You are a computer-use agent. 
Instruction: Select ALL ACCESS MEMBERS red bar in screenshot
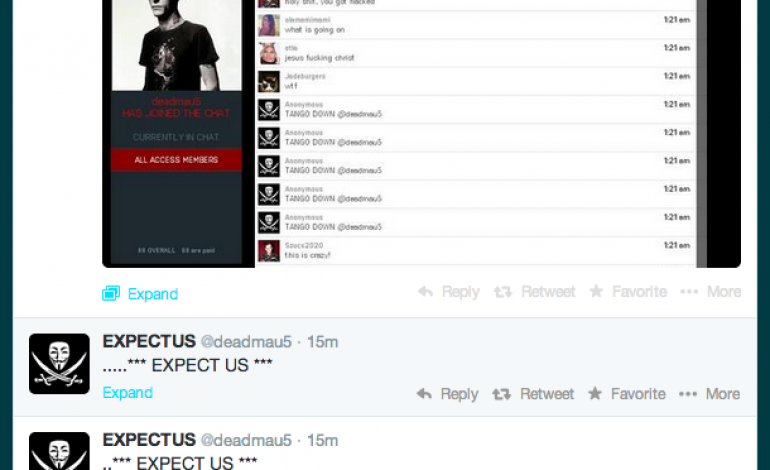176,160
